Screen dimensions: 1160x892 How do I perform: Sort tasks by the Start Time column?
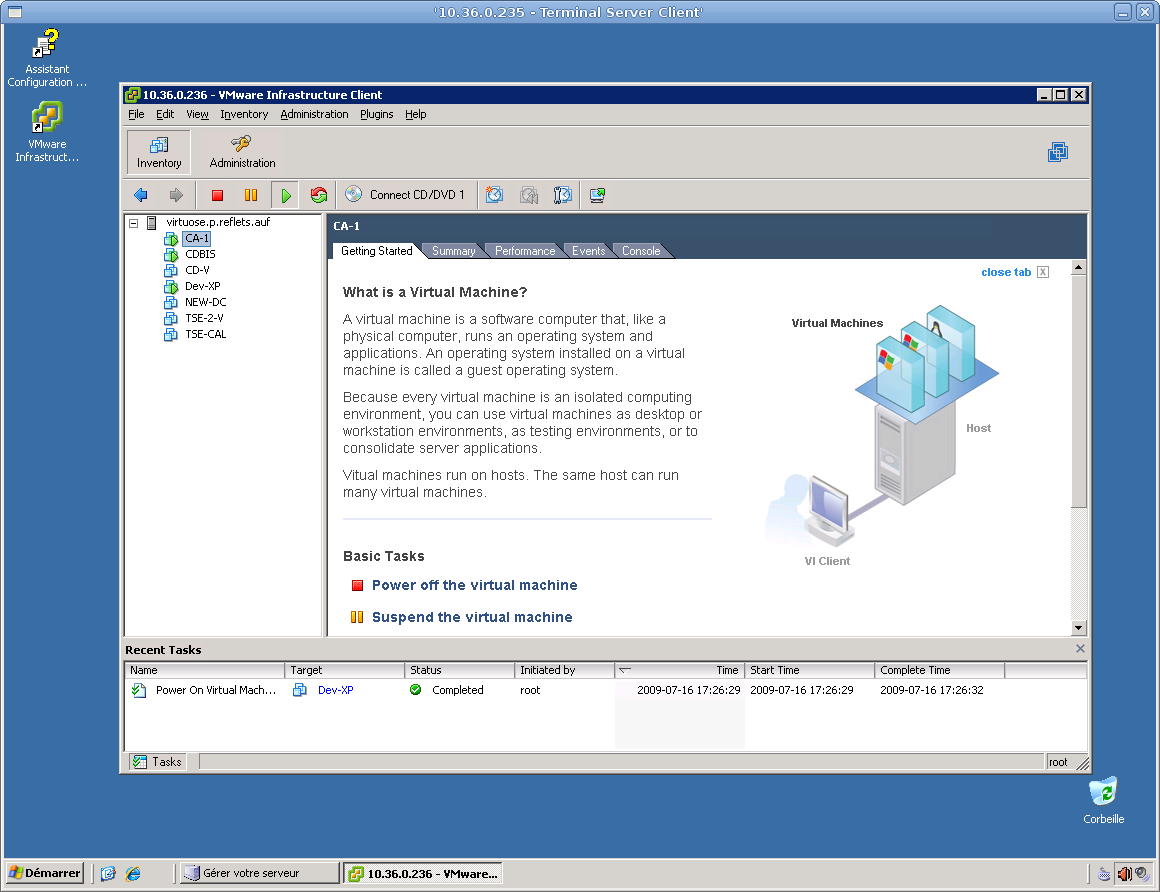pos(809,670)
